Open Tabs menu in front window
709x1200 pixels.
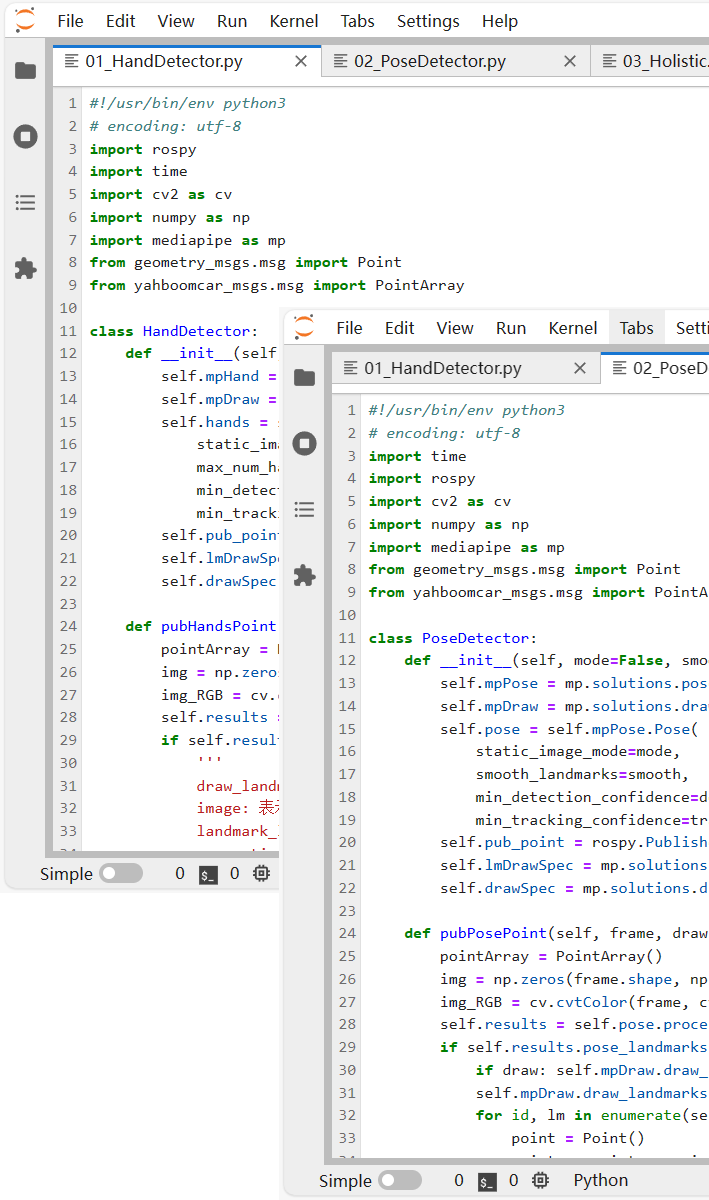pos(637,328)
